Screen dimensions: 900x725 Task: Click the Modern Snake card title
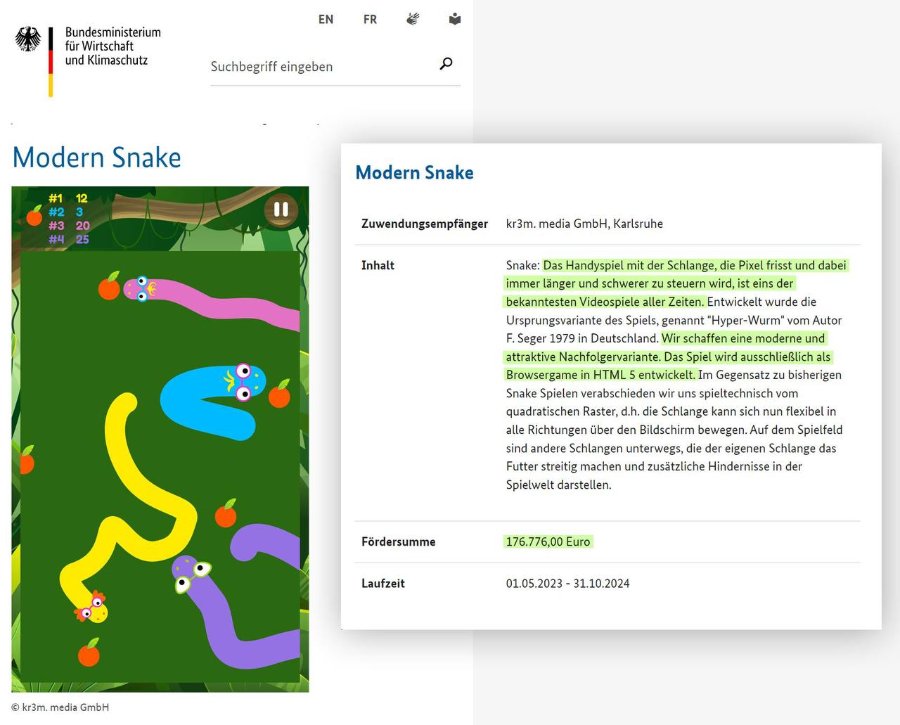(414, 173)
